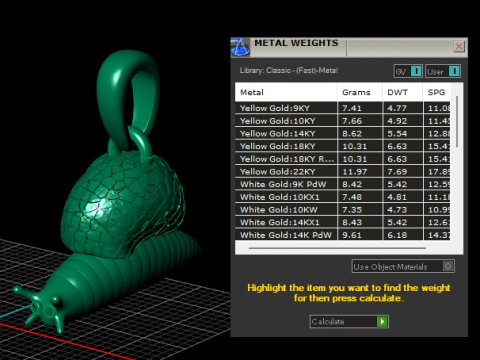480x360 pixels.
Task: Click the DWT column header
Action: (397, 92)
